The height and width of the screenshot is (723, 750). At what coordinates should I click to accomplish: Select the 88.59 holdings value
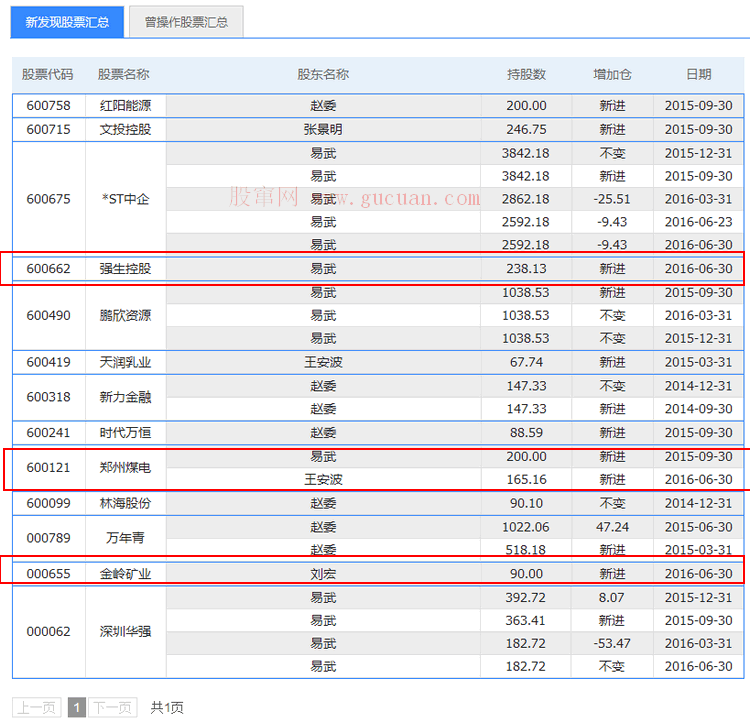coord(526,433)
